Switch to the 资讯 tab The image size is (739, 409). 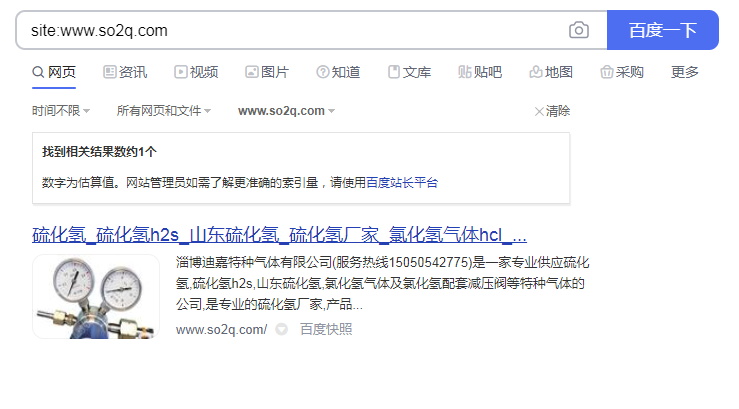125,72
